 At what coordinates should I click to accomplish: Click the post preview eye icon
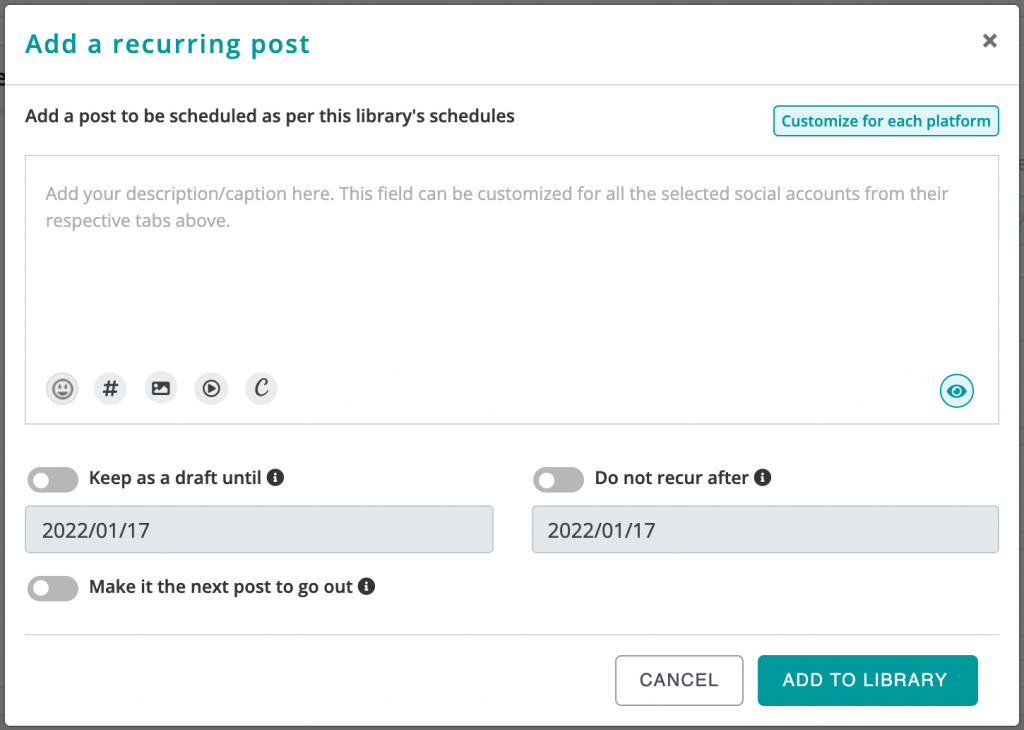coord(956,390)
